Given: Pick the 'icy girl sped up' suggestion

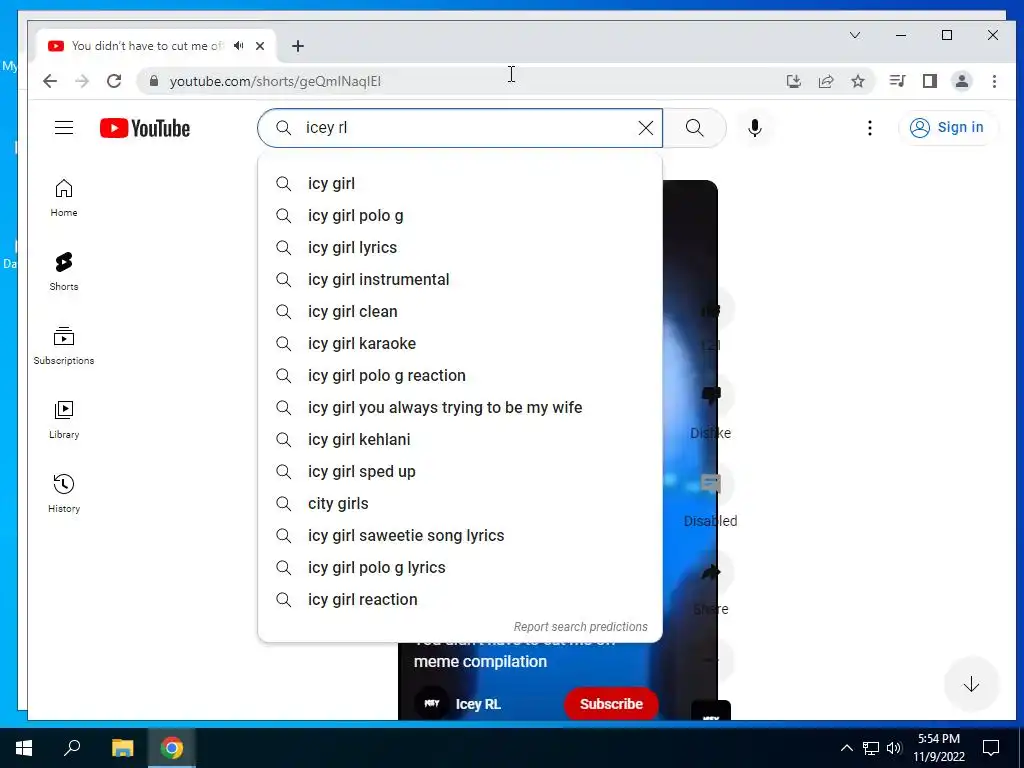Looking at the screenshot, I should [x=460, y=472].
